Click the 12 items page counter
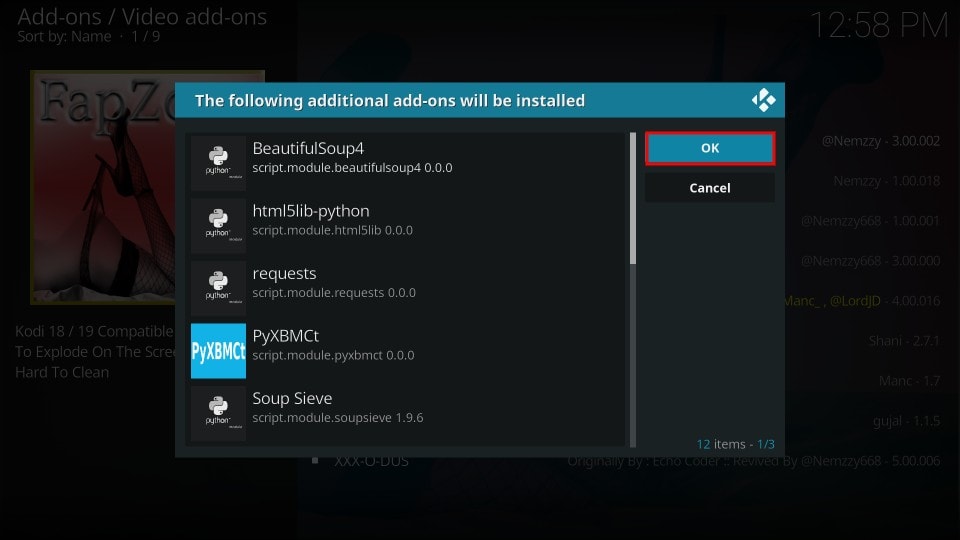Image resolution: width=960 pixels, height=540 pixels. (735, 444)
